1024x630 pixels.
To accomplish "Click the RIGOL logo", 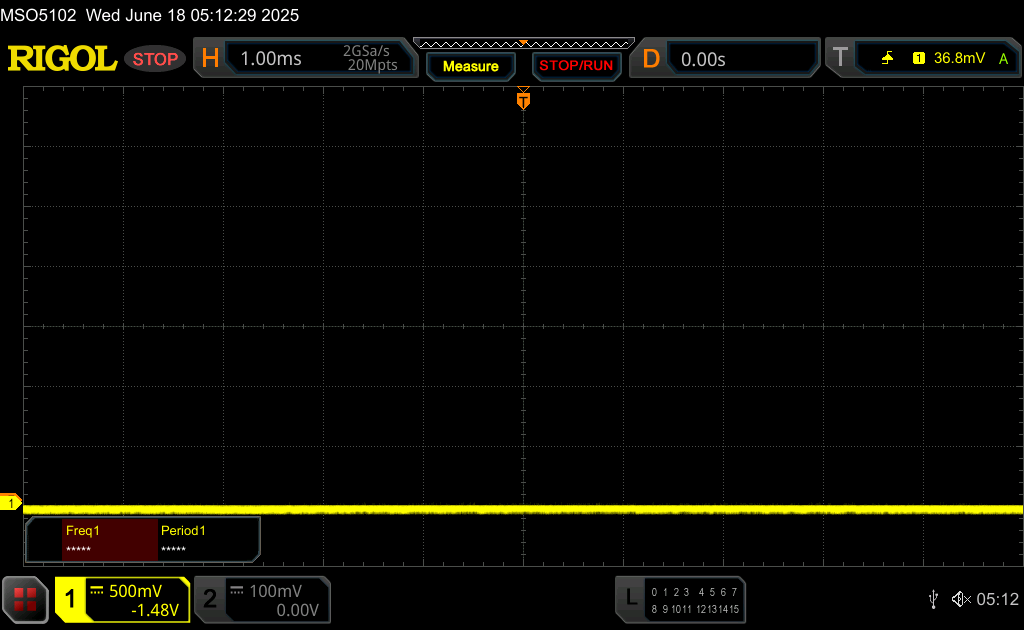I will [x=62, y=59].
